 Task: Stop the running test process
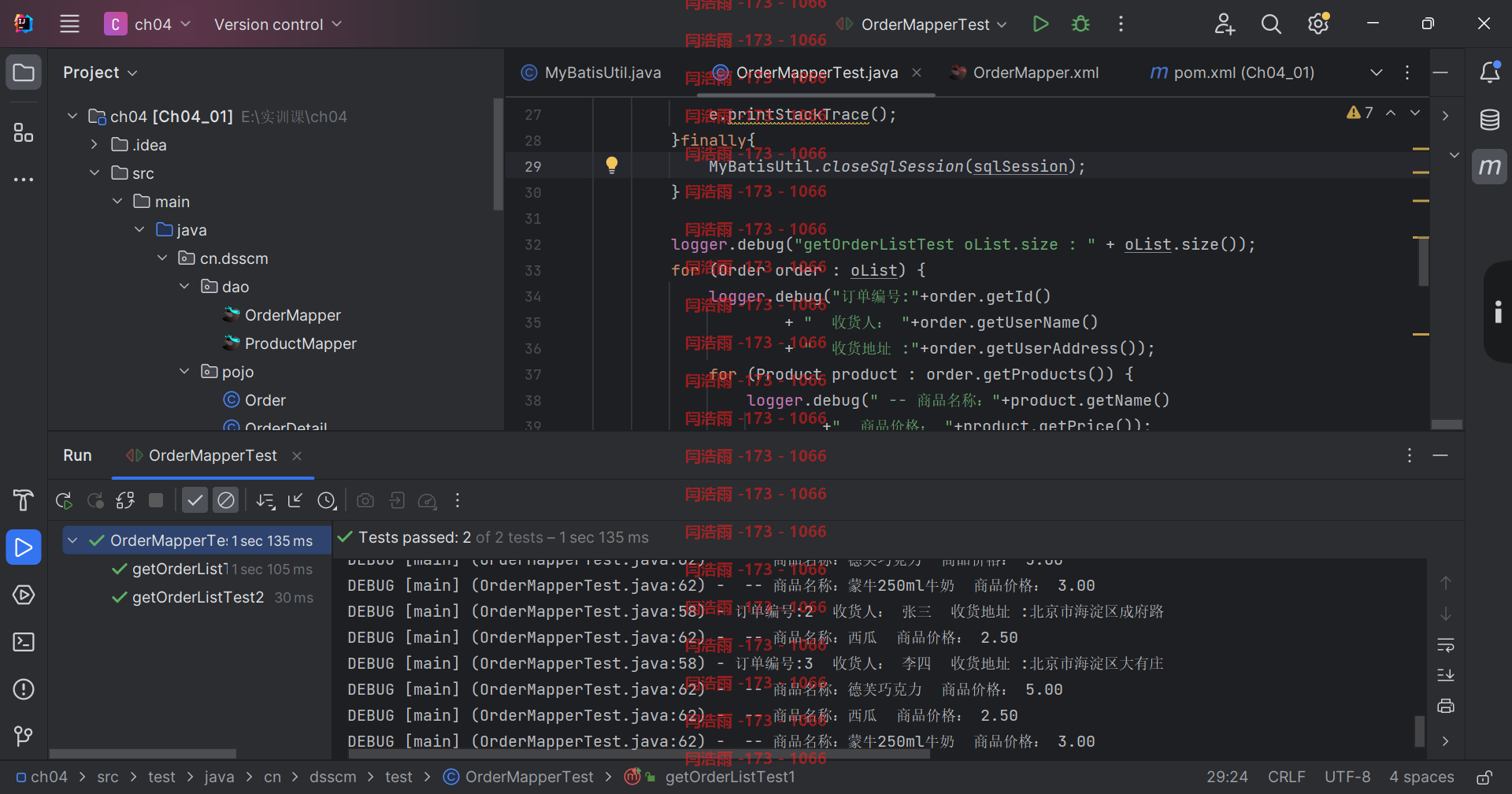(156, 500)
